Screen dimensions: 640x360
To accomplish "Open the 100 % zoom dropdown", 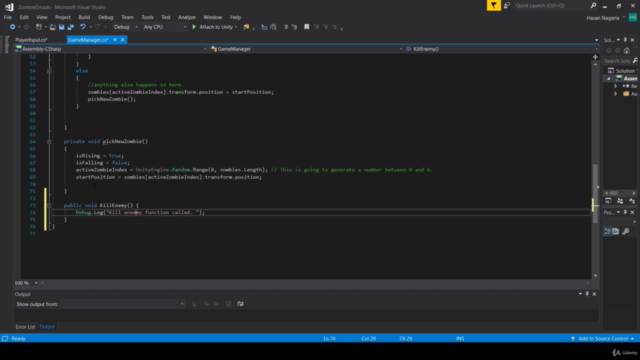I will (36, 283).
